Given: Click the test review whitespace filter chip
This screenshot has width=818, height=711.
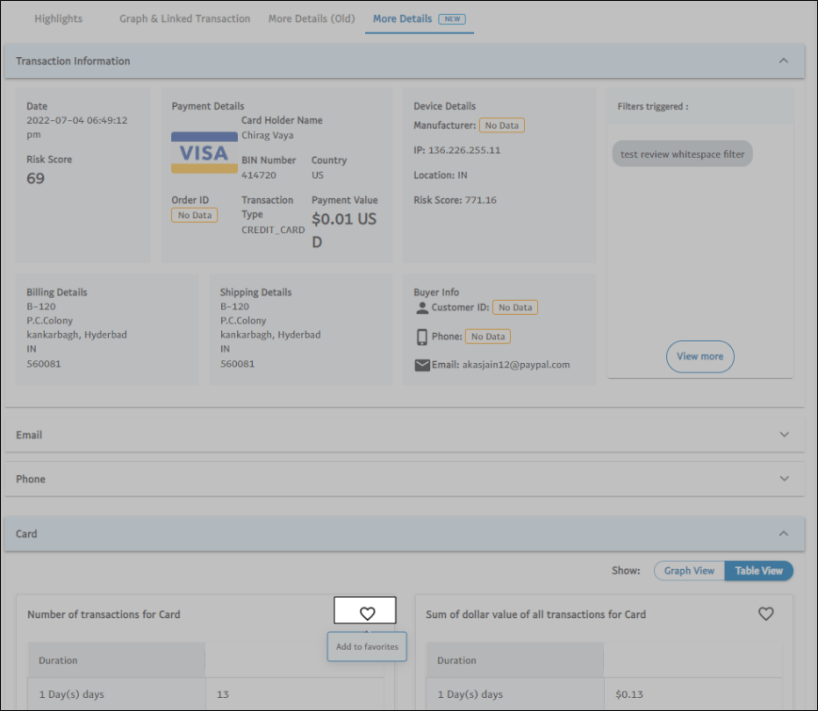Looking at the screenshot, I should point(682,155).
